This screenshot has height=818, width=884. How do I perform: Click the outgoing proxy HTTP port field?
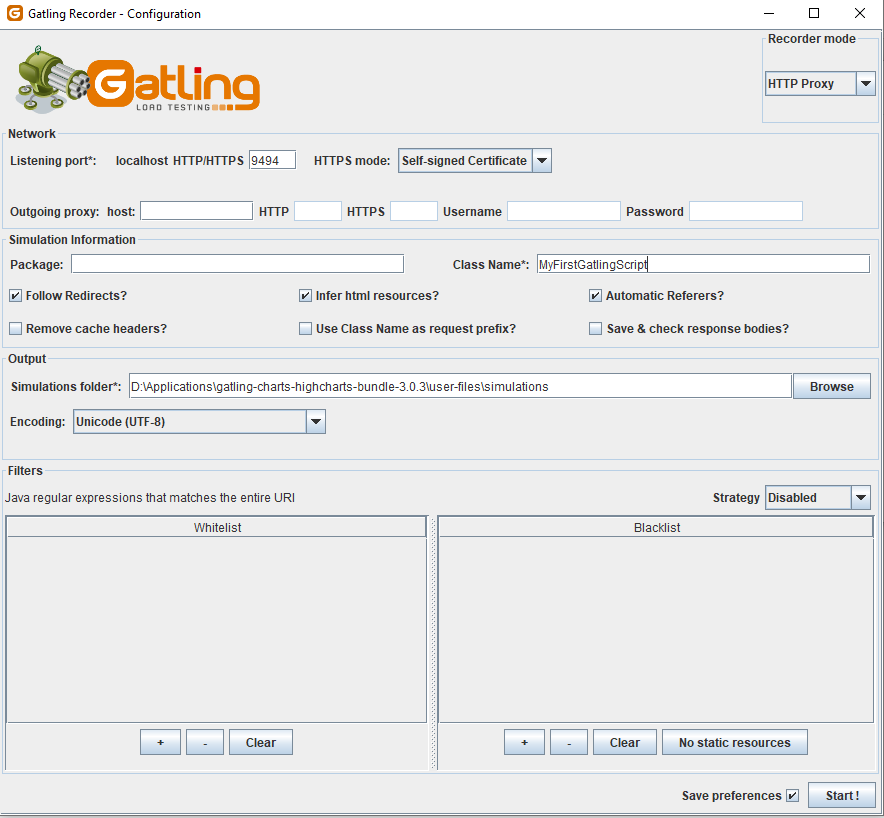click(x=317, y=211)
